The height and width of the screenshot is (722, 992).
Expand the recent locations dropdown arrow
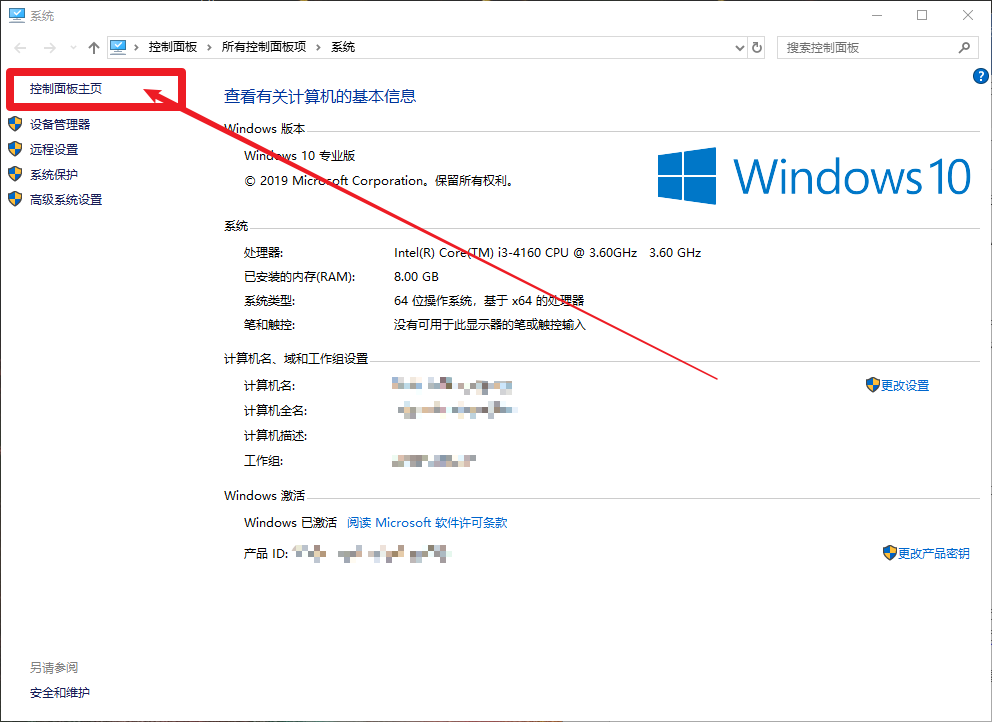click(x=72, y=48)
